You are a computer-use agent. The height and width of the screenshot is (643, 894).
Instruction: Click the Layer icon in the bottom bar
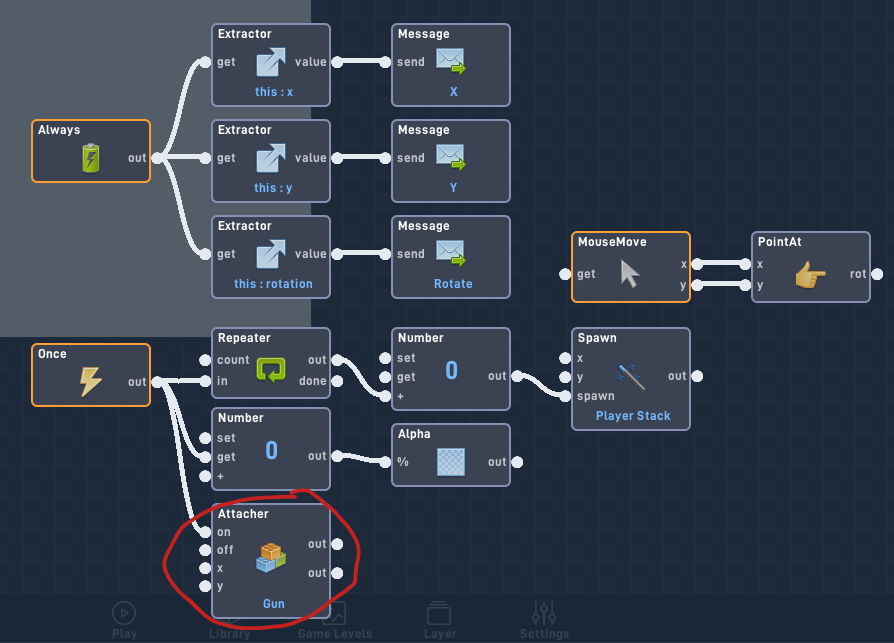(x=439, y=613)
